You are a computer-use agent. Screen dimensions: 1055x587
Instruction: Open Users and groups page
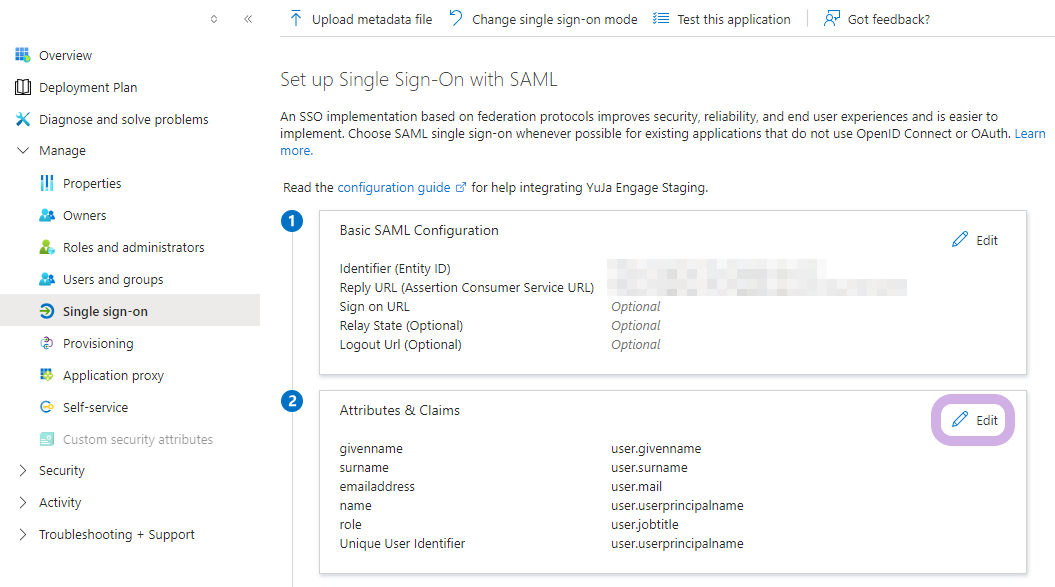click(113, 279)
